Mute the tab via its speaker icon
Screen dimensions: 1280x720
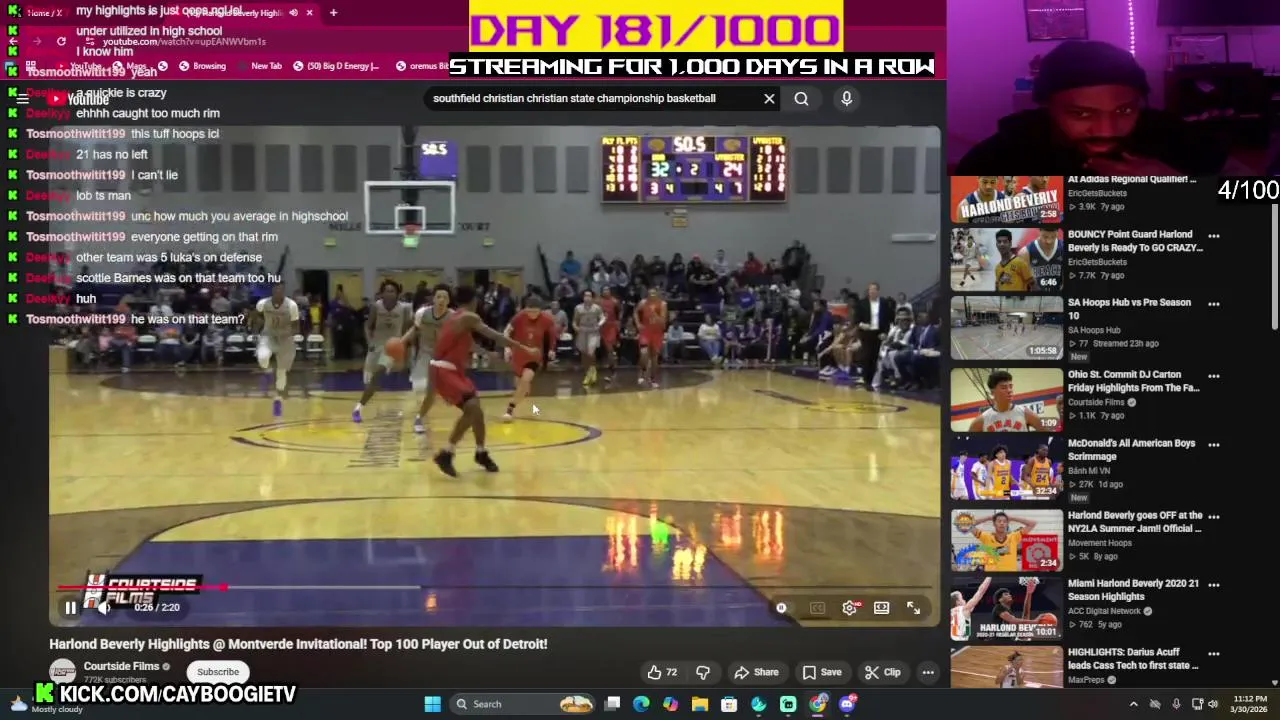click(x=293, y=12)
